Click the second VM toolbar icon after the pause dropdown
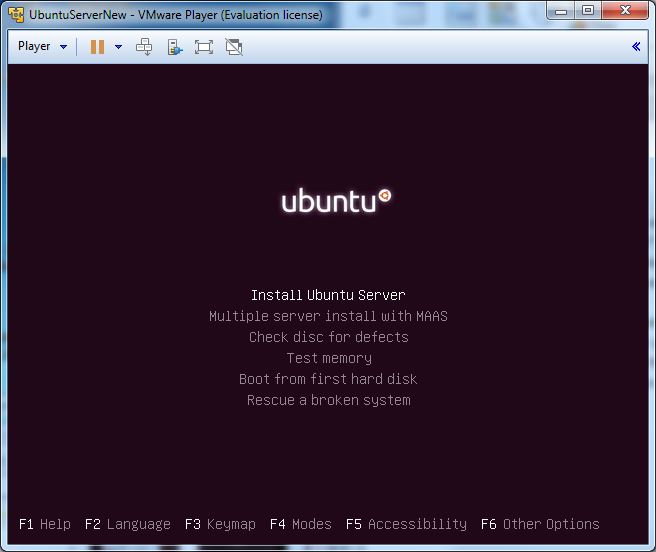This screenshot has width=656, height=552. click(175, 46)
